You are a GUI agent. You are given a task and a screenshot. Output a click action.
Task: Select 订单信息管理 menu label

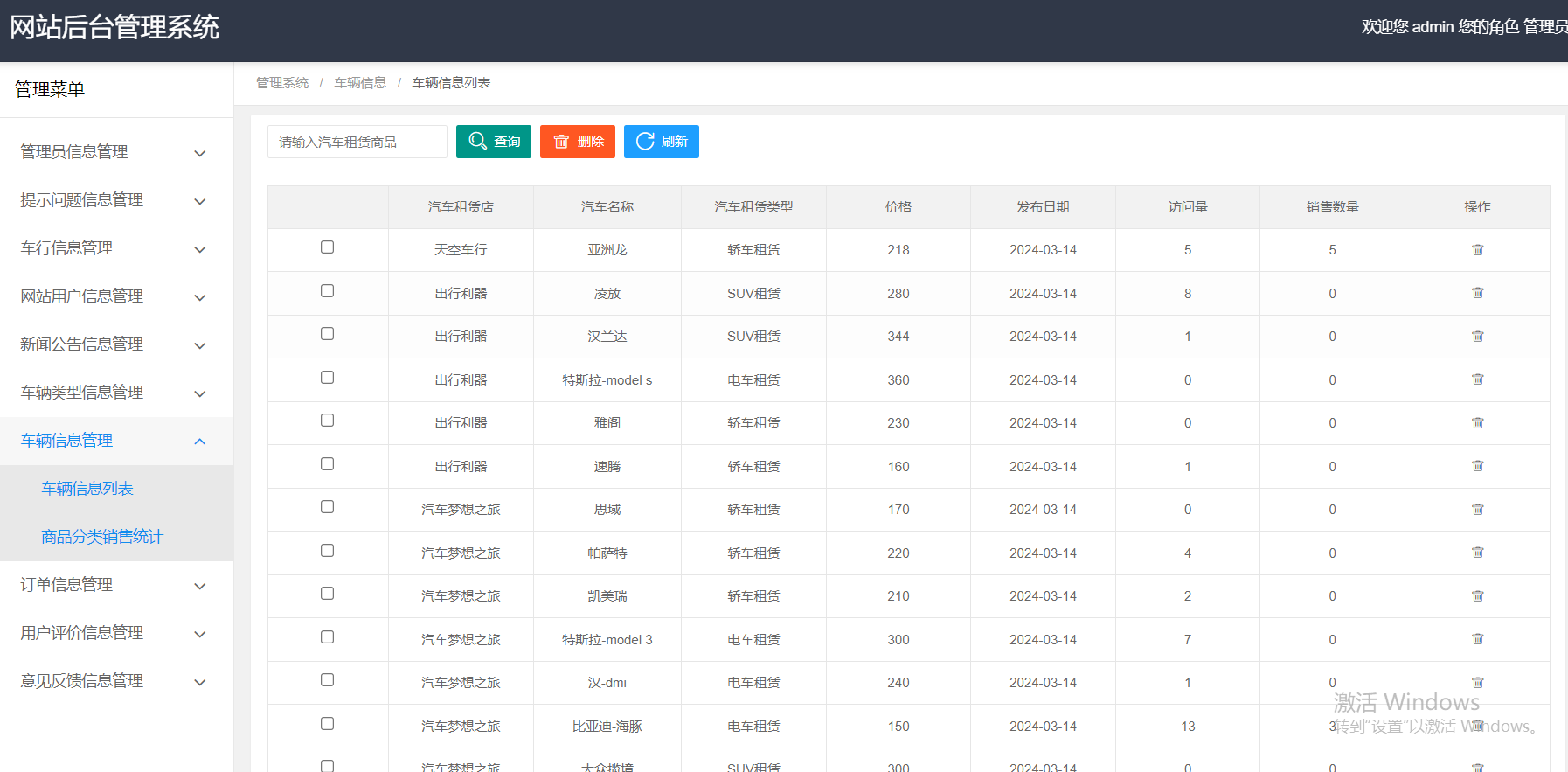(x=66, y=585)
